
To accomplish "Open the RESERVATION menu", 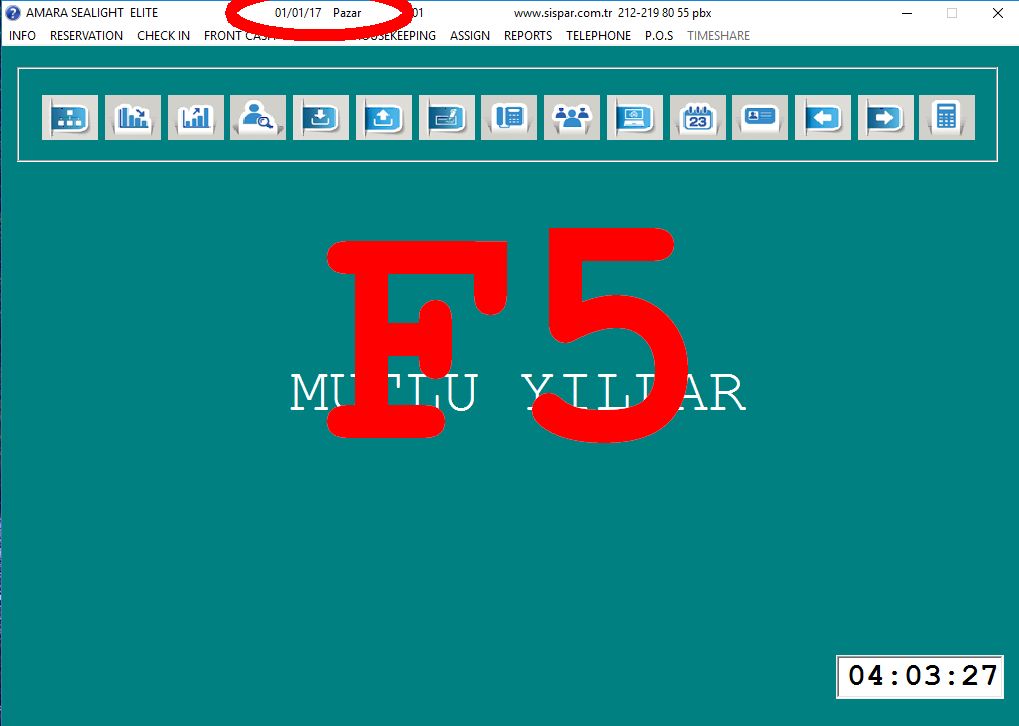I will point(86,35).
